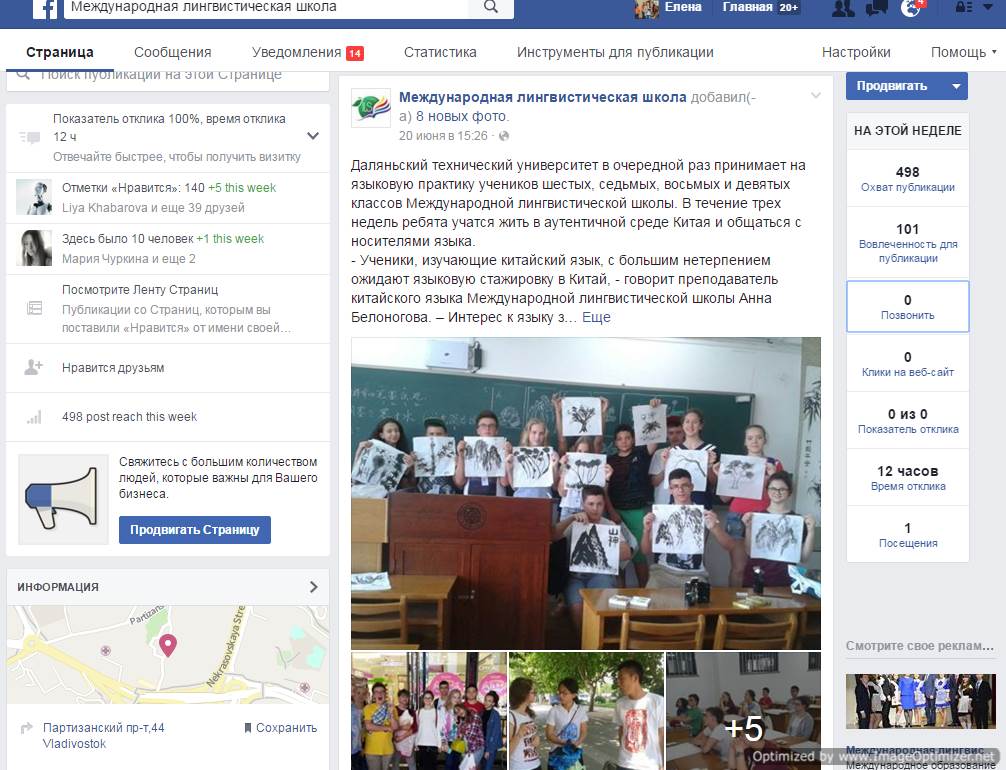1006x770 pixels.
Task: Click the 20 июня в 15:26 timestamp
Action: (443, 136)
